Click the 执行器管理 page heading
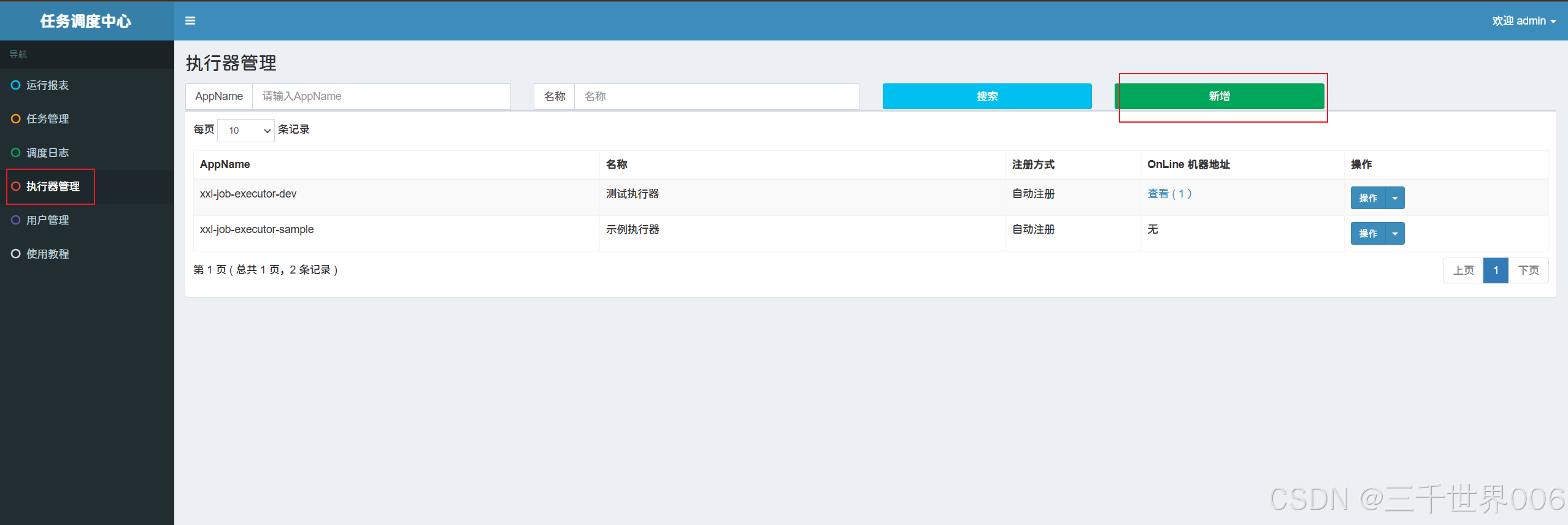This screenshot has width=1568, height=525. point(231,63)
